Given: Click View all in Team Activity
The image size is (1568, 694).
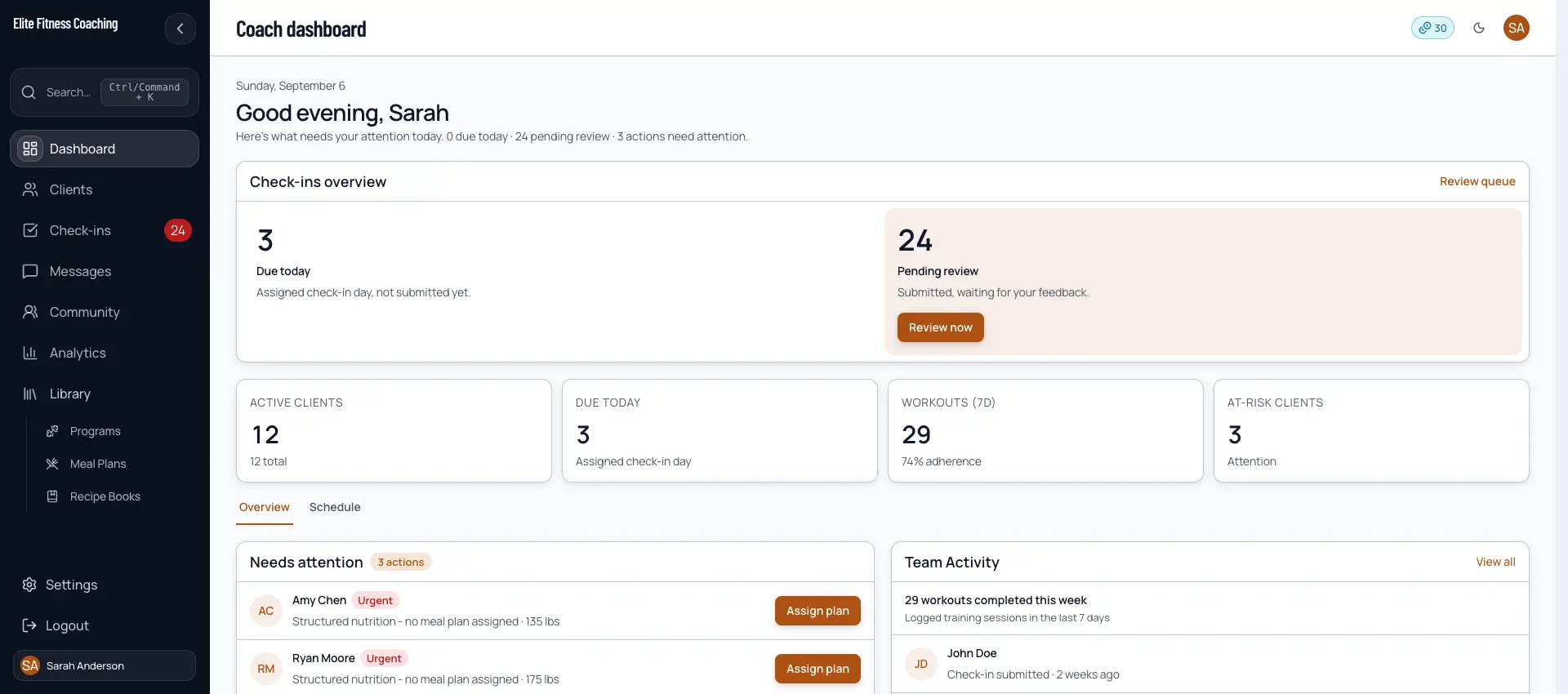Looking at the screenshot, I should point(1495,562).
